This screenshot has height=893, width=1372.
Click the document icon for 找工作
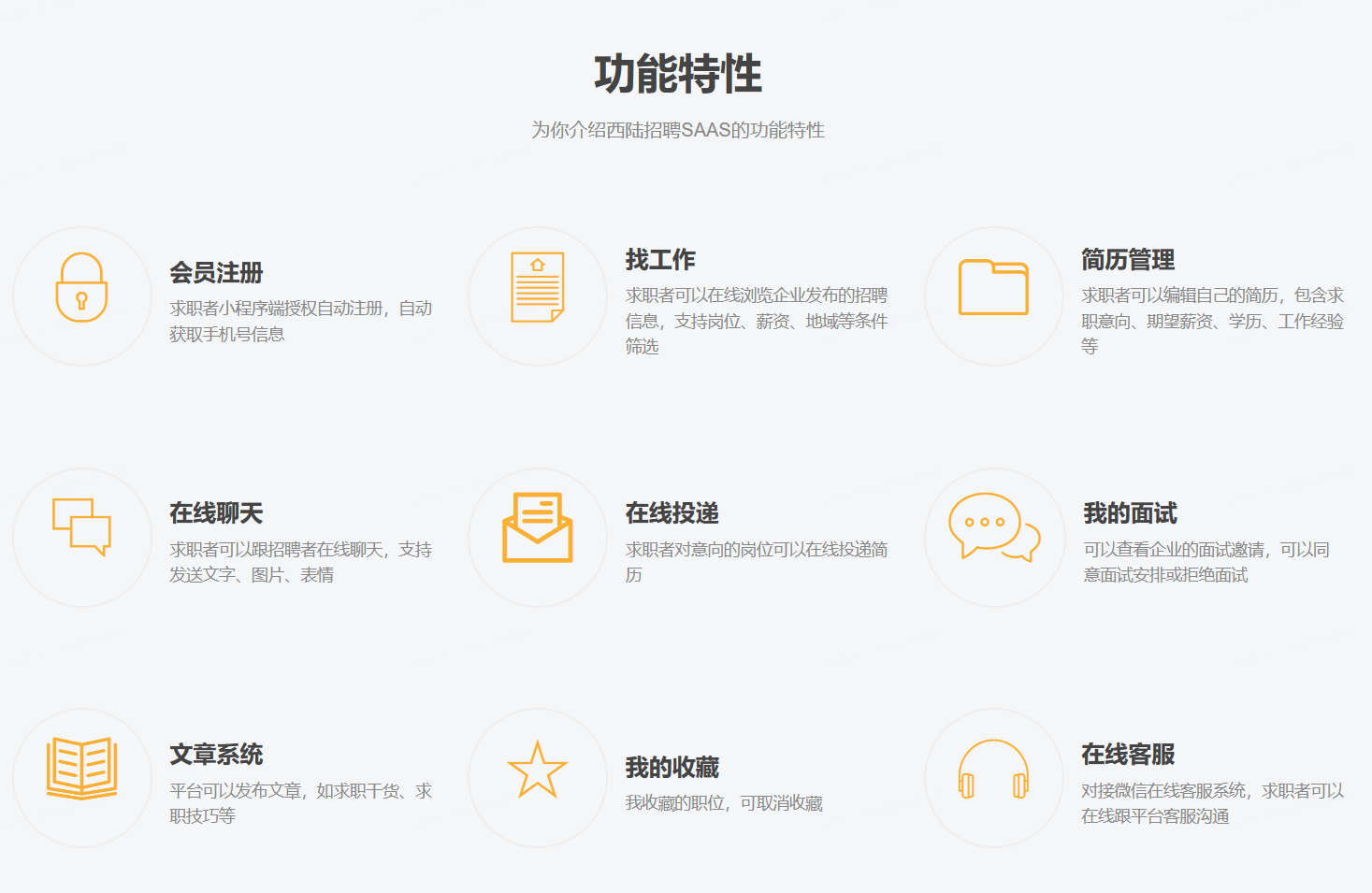(538, 287)
